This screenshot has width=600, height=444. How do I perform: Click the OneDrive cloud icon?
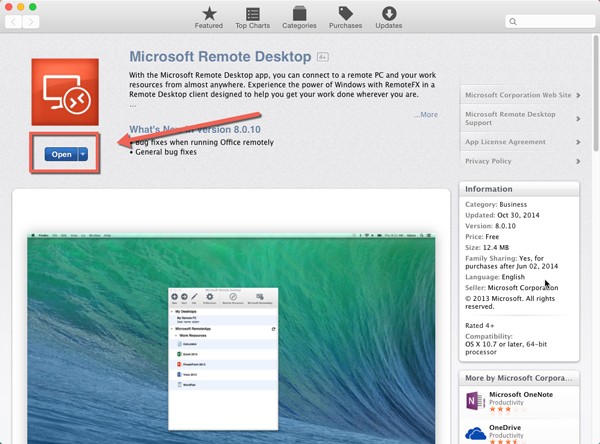[x=475, y=434]
